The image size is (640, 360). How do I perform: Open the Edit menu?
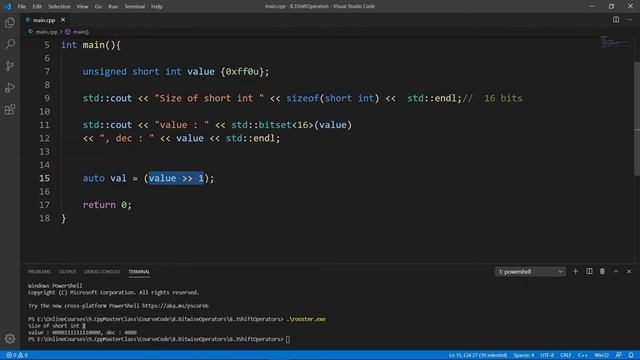(37, 6)
